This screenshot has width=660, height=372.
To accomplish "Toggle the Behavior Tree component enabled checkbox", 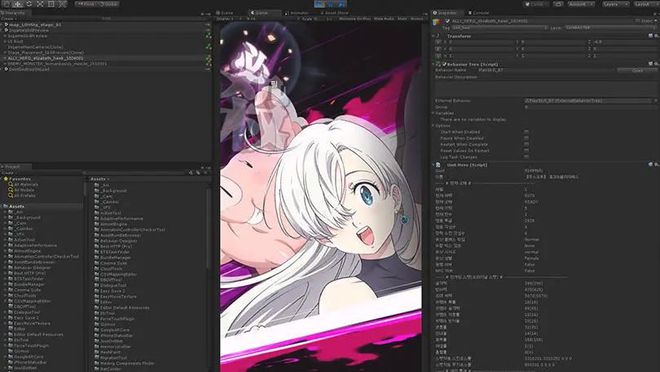I will point(444,64).
